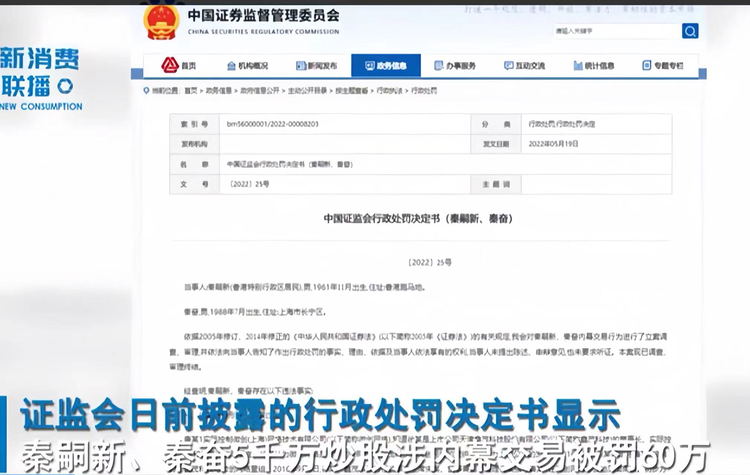
Task: Open the 首页 home nav item
Action: (179, 66)
